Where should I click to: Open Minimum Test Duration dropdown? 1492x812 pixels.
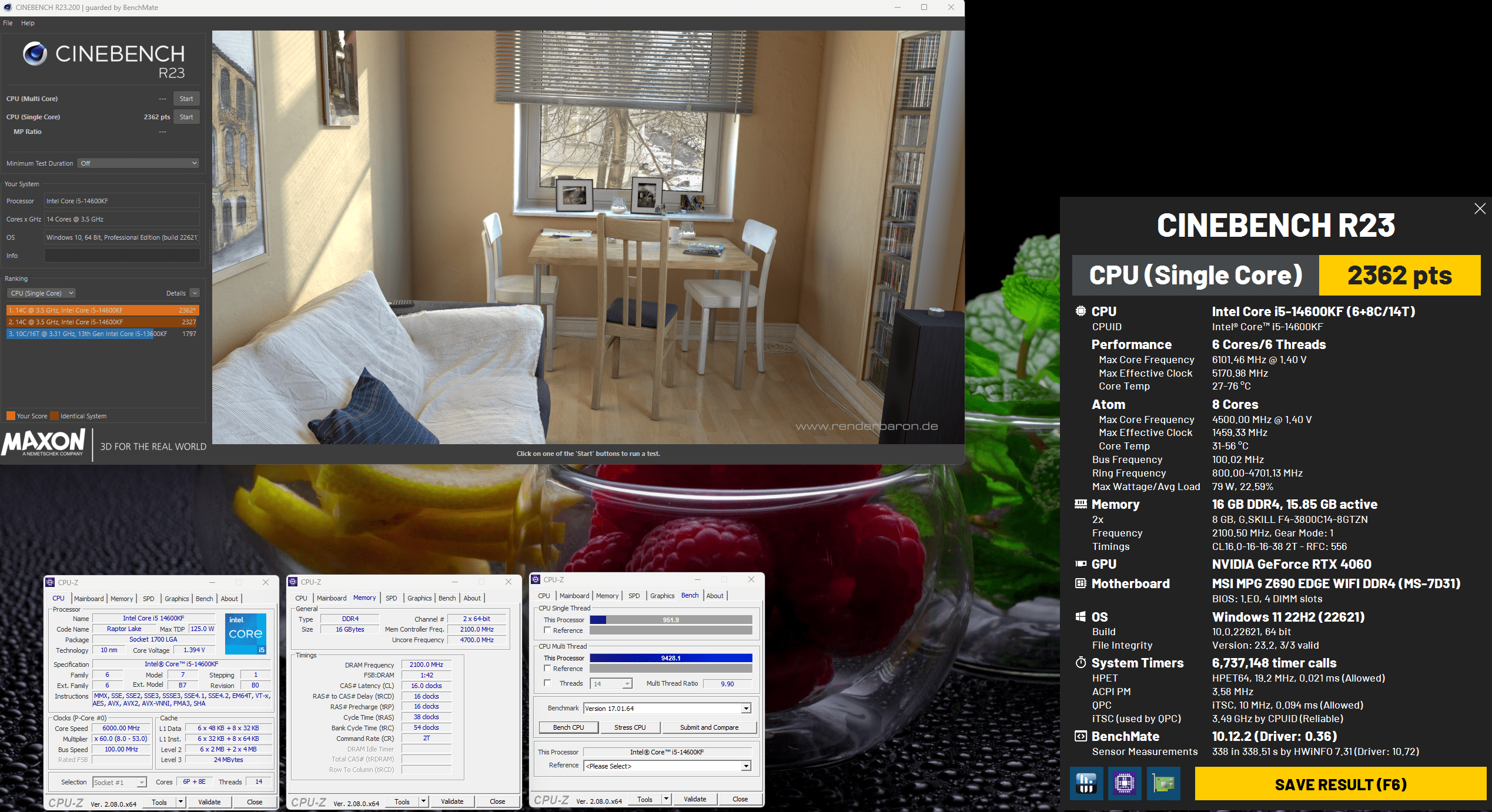pos(138,163)
